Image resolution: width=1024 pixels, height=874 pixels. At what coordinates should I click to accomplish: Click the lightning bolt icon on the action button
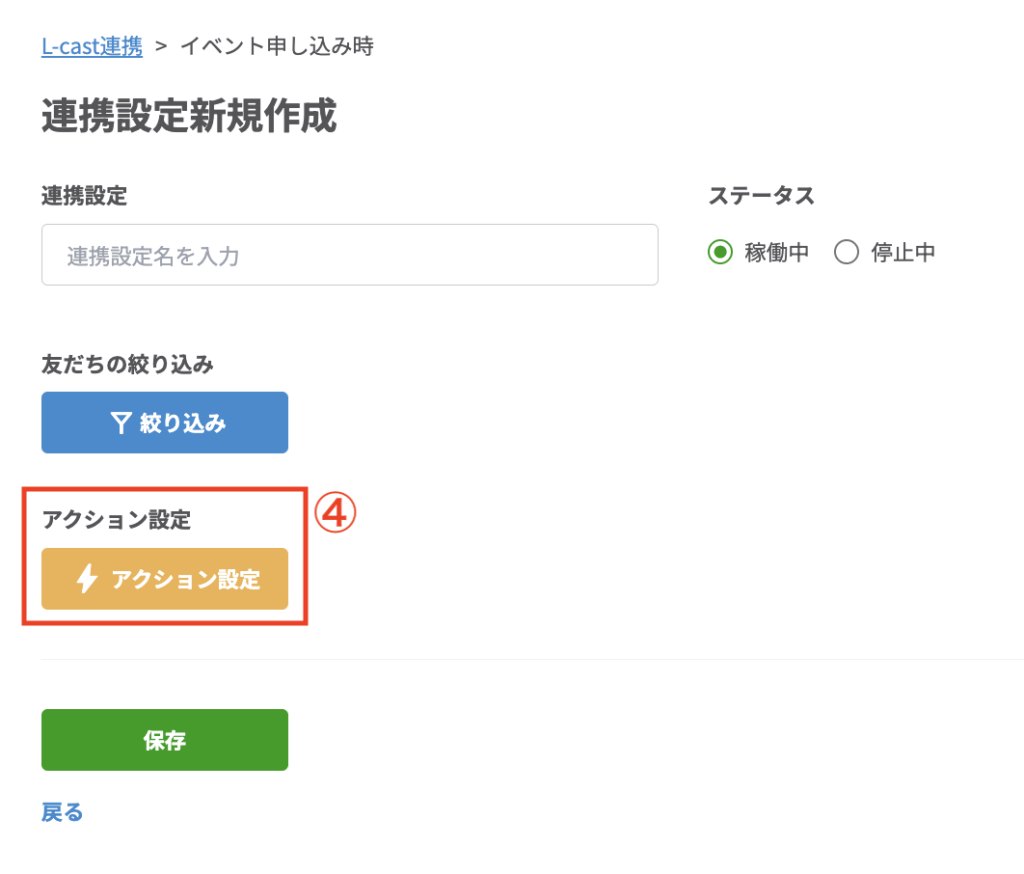87,579
